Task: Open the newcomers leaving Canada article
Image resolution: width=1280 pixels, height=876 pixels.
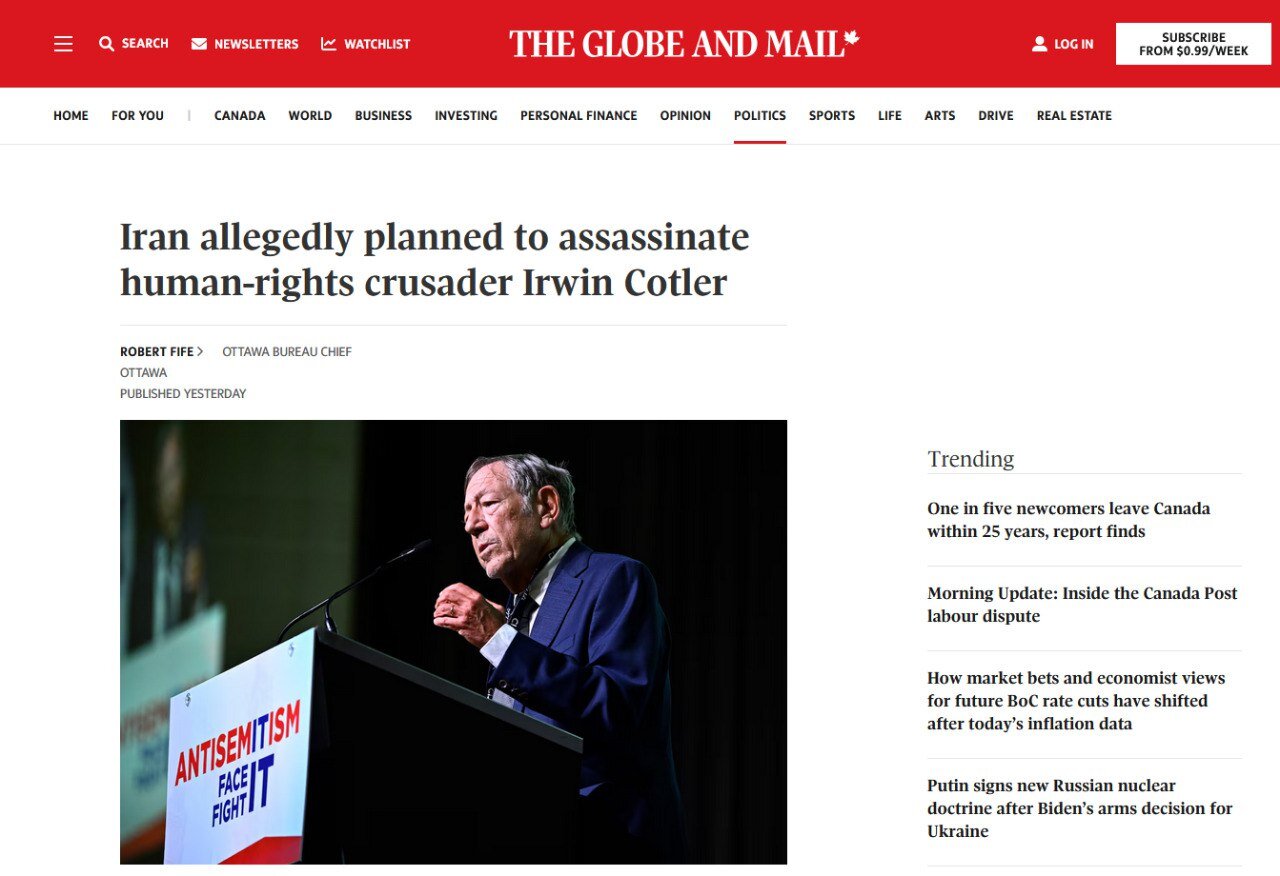Action: pos(1068,520)
